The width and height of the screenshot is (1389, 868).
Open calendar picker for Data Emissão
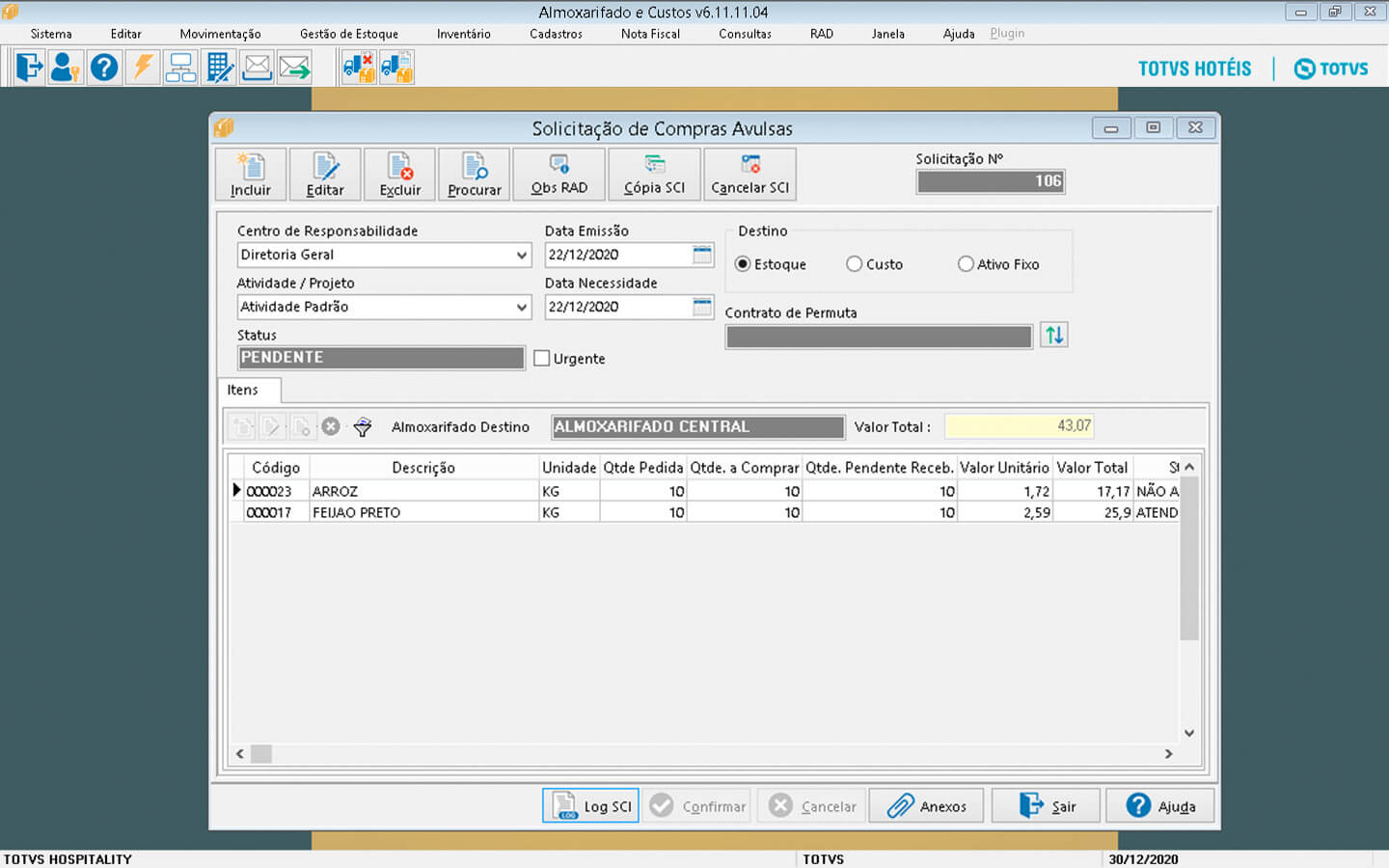702,255
